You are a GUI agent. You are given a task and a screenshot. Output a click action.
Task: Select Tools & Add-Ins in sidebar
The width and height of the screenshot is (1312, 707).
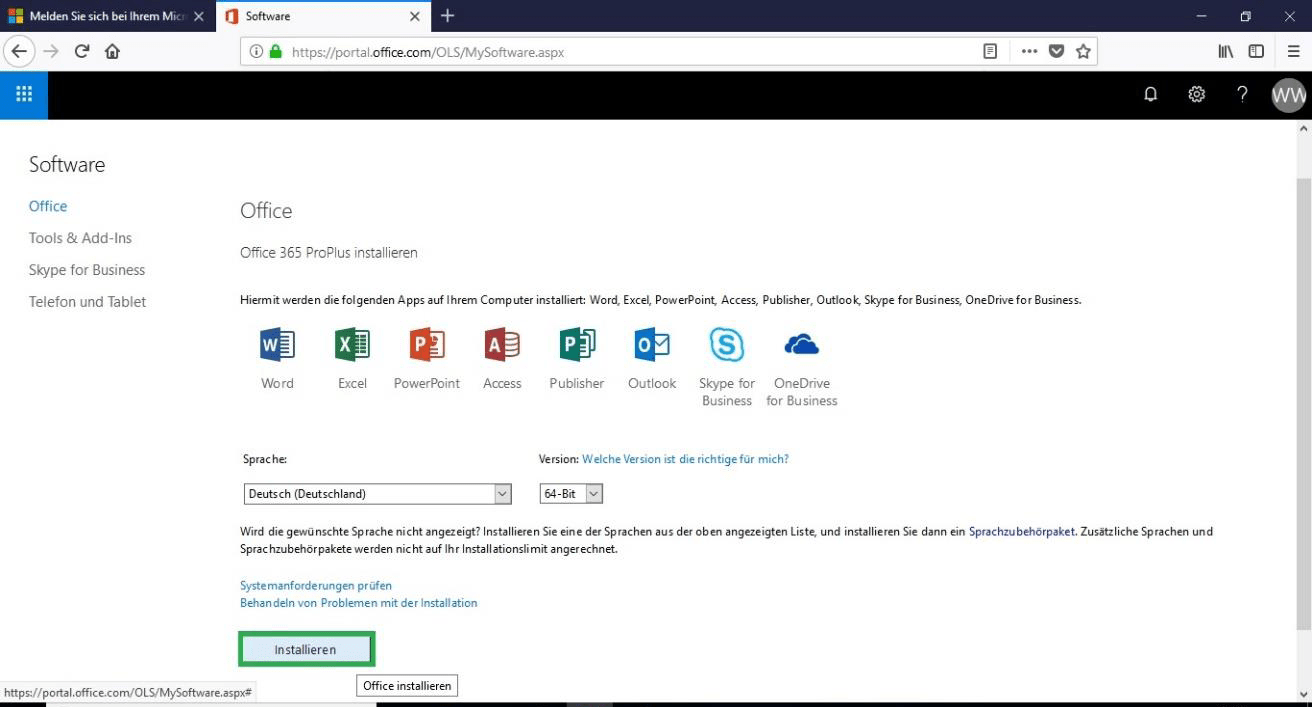tap(80, 238)
